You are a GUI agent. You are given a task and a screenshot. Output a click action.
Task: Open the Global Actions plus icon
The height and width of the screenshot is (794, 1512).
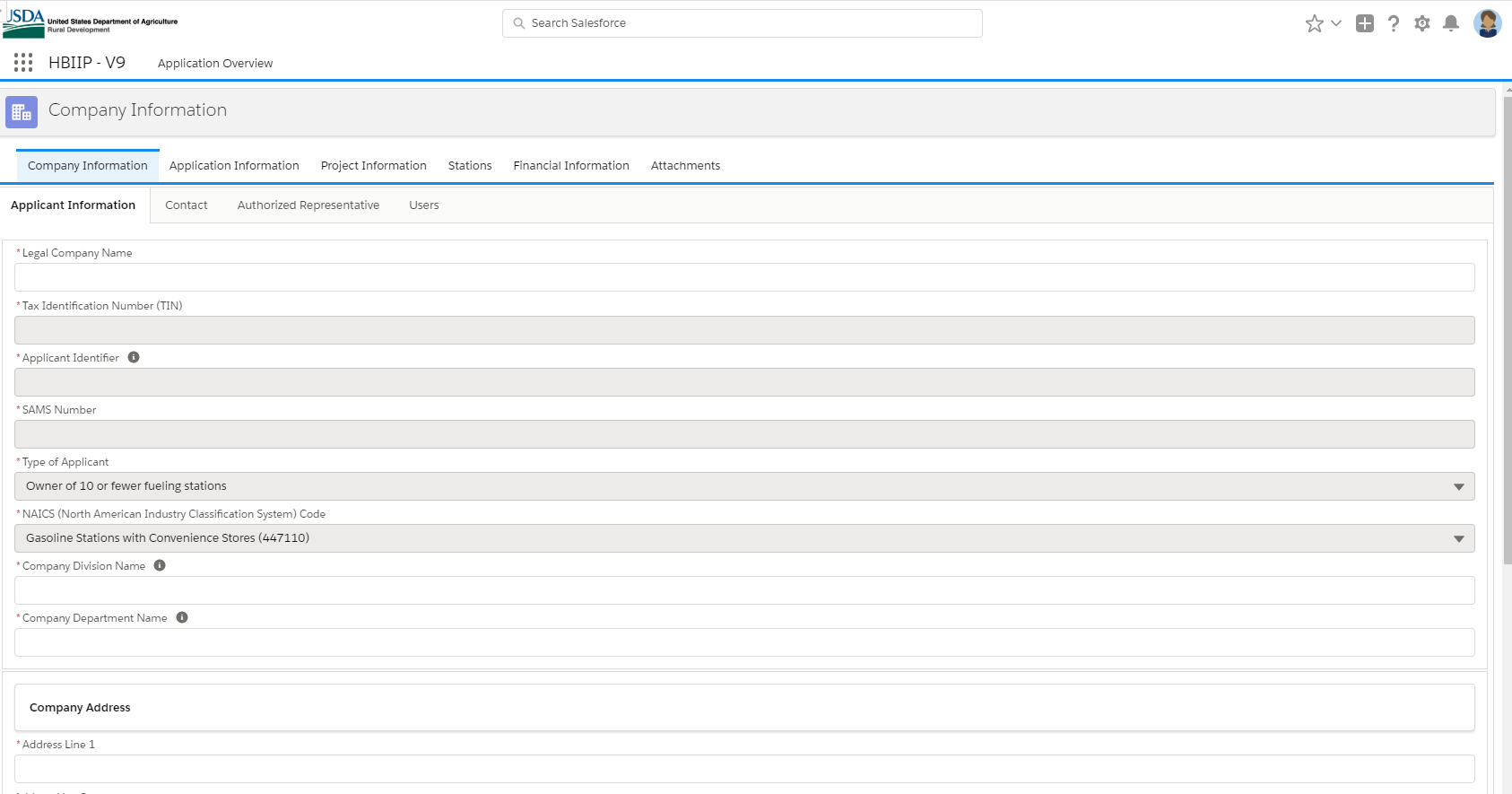coord(1365,23)
